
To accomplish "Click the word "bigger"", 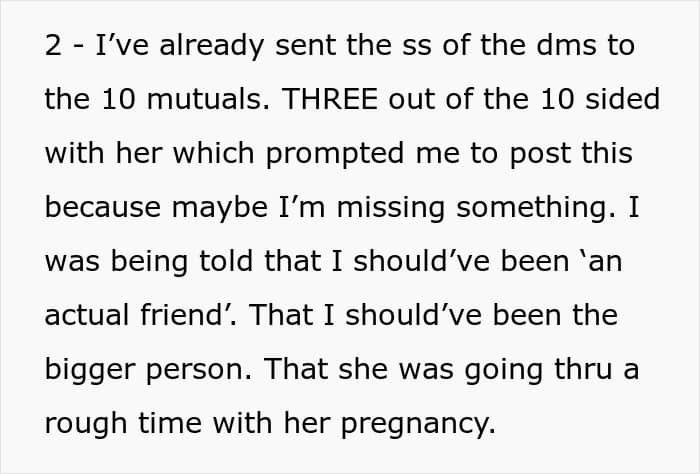I will coord(86,369).
